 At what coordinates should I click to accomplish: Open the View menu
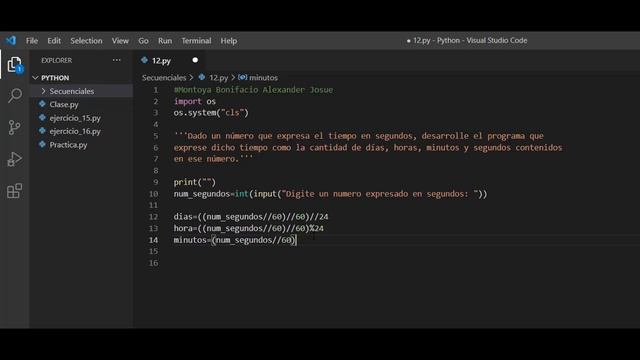120,41
